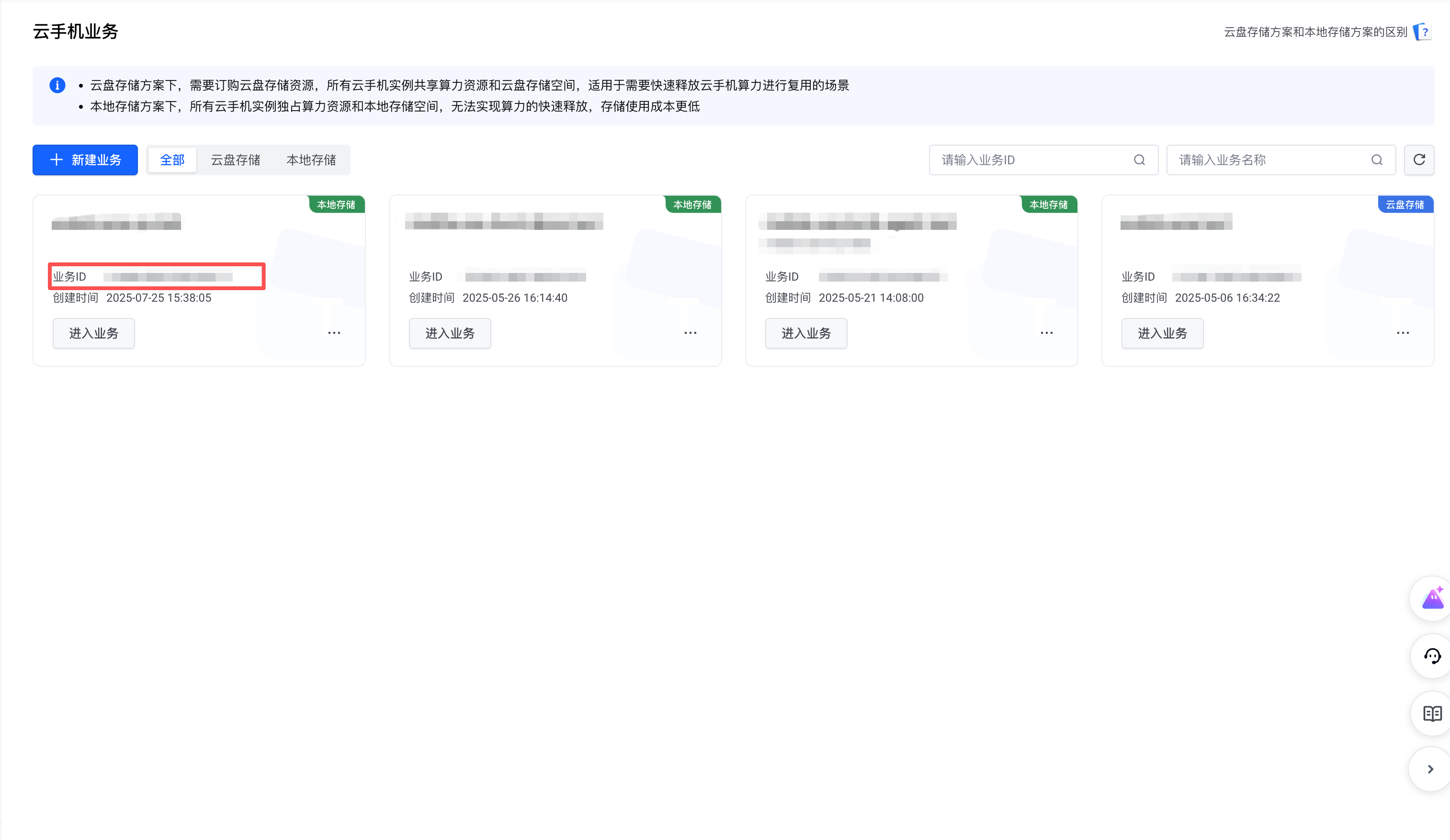The height and width of the screenshot is (840, 1450).
Task: Enter the business created on 2025-05-06
Action: coord(1161,333)
